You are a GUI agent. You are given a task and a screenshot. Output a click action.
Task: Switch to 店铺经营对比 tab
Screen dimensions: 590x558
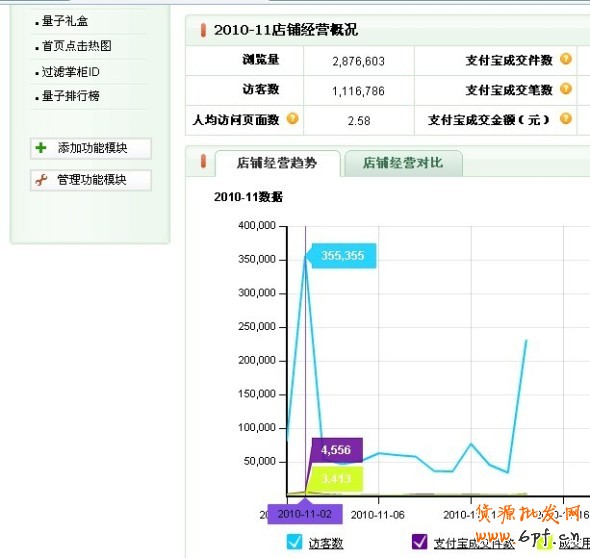coord(403,163)
